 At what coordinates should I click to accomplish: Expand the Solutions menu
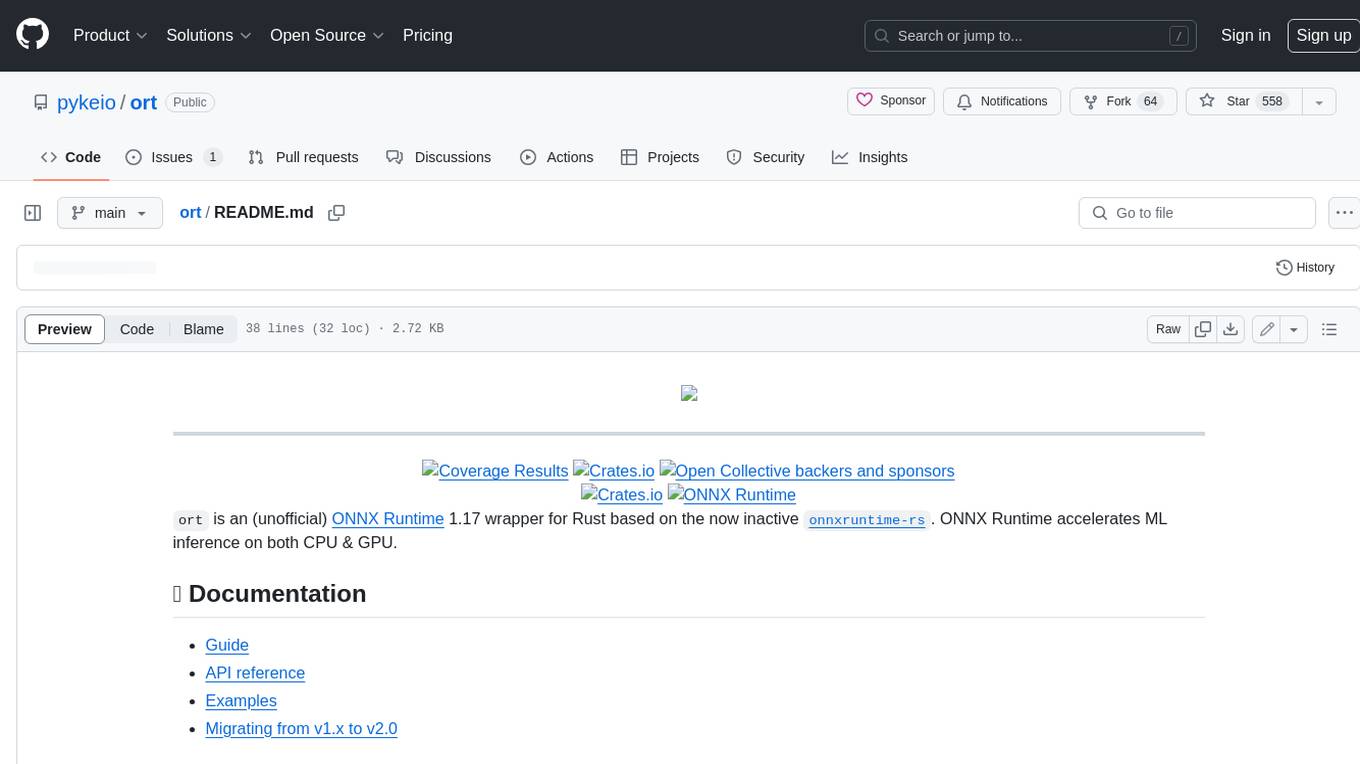pos(209,35)
